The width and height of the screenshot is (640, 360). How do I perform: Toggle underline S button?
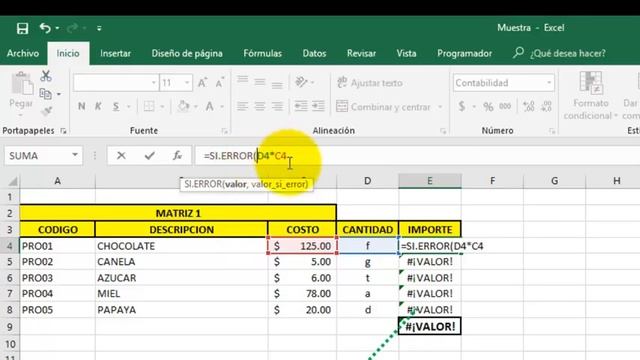[116, 107]
